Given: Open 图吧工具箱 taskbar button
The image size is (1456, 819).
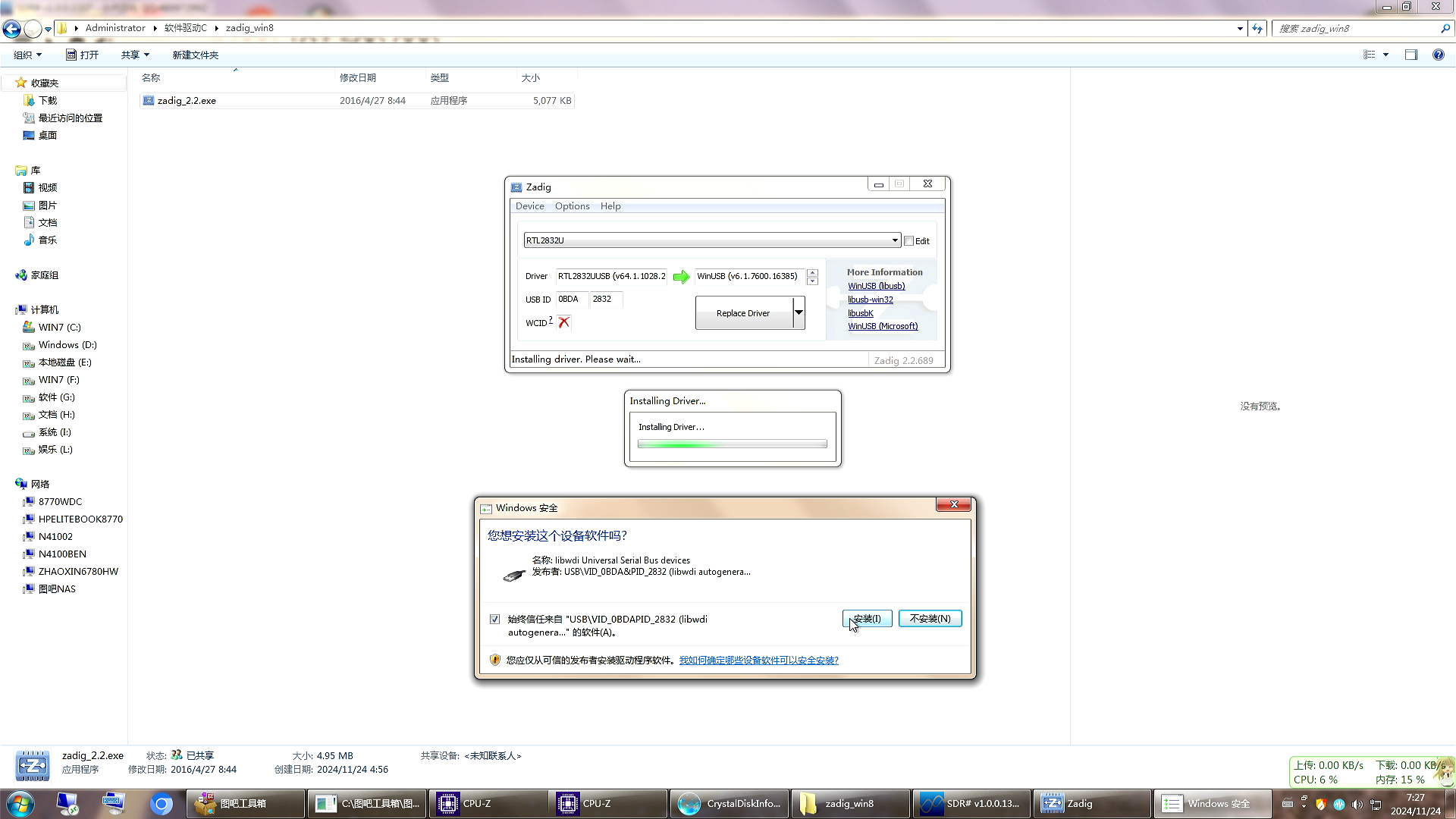Looking at the screenshot, I should point(244,804).
